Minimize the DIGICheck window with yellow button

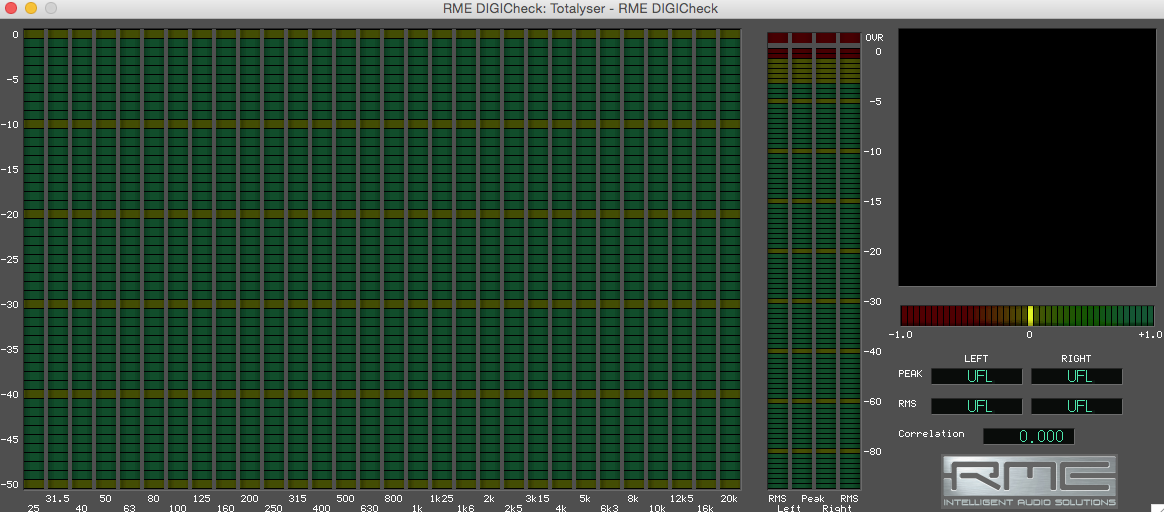tap(30, 8)
